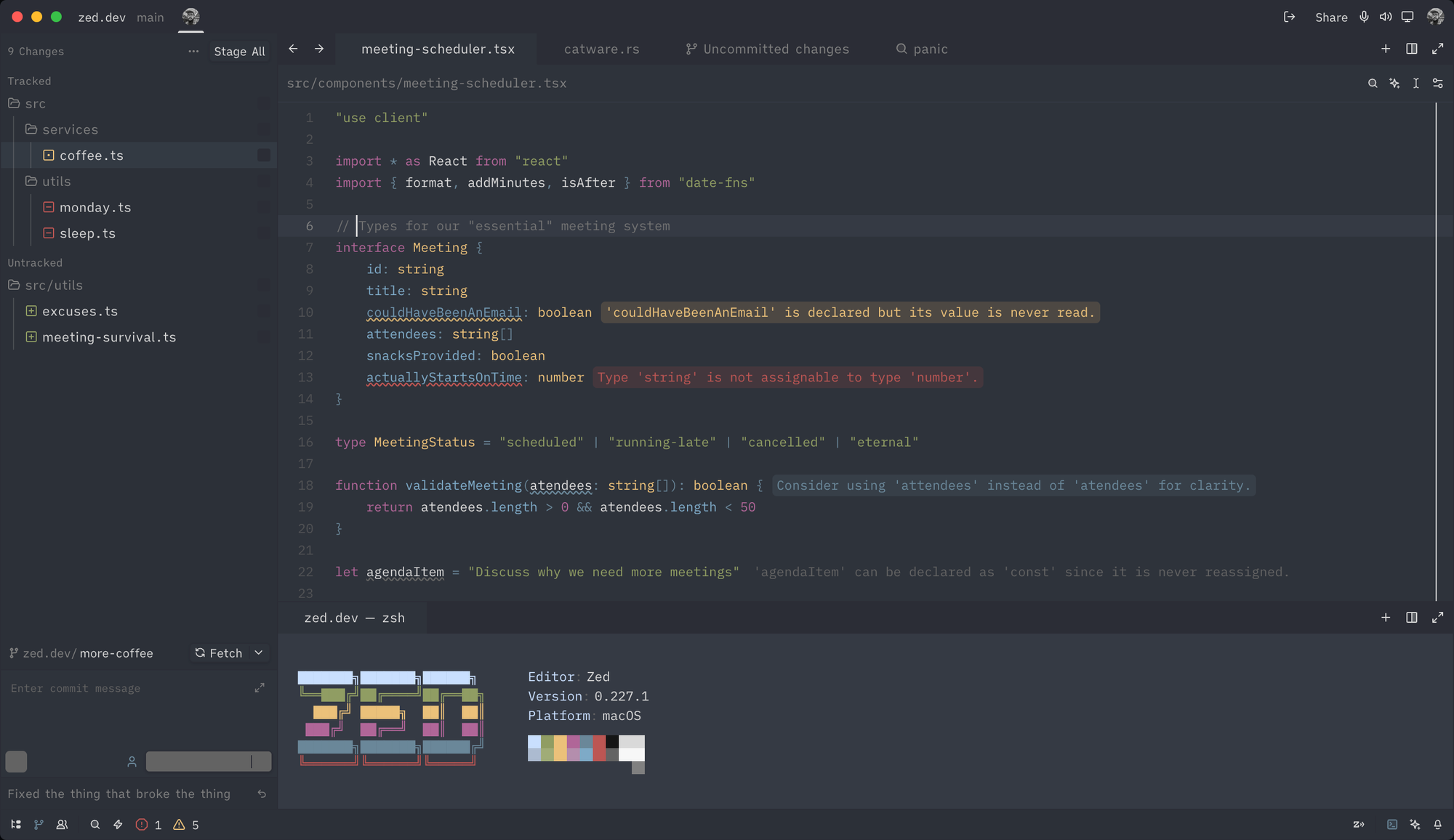The width and height of the screenshot is (1454, 840).
Task: Stage the monday.ts file checkbox
Action: [264, 208]
